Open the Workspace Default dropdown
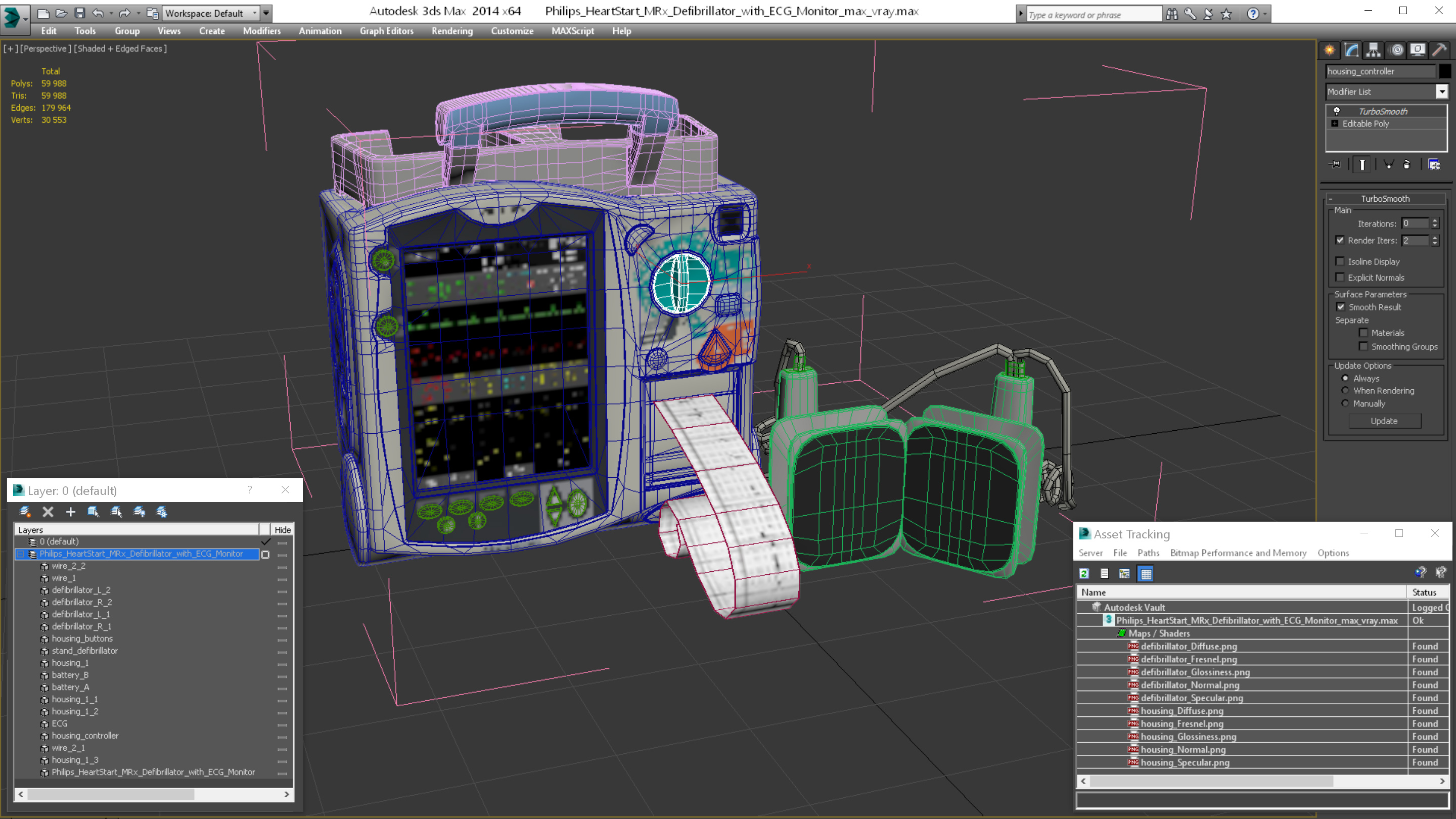1456x819 pixels. [255, 13]
